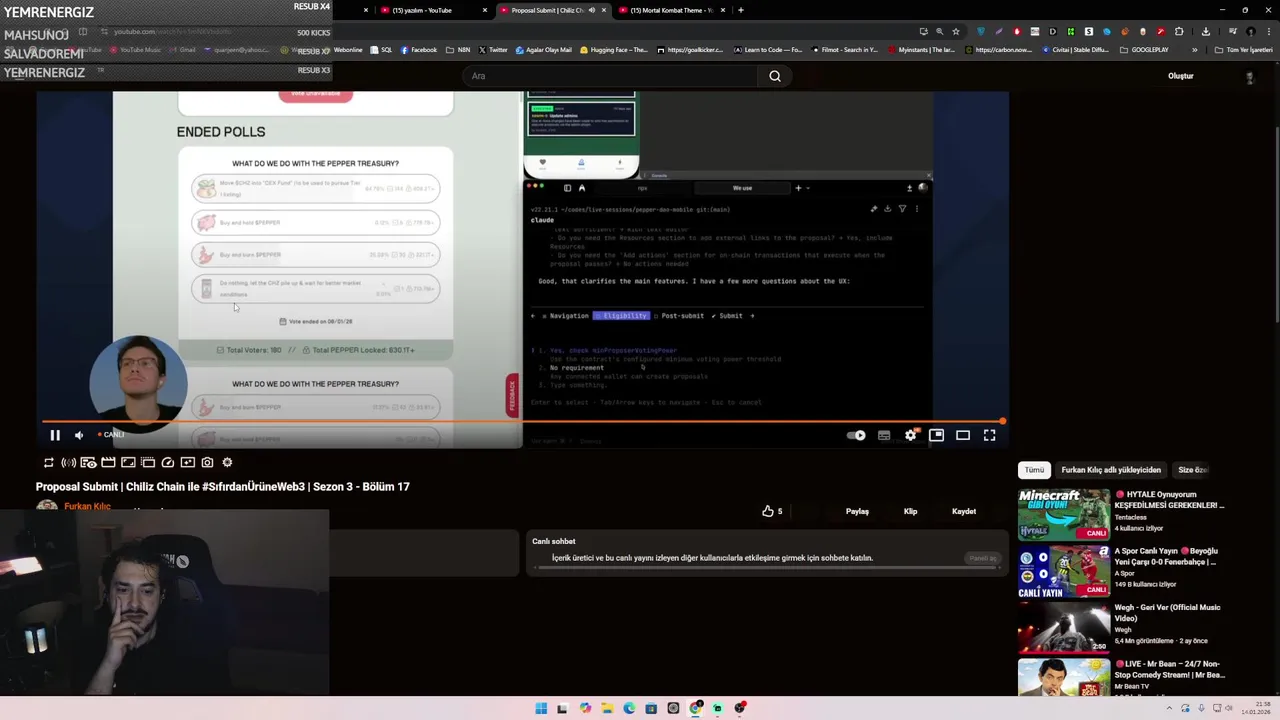Open Furkan Kılıç channel link
Screen dimensions: 1280x720
(87, 506)
